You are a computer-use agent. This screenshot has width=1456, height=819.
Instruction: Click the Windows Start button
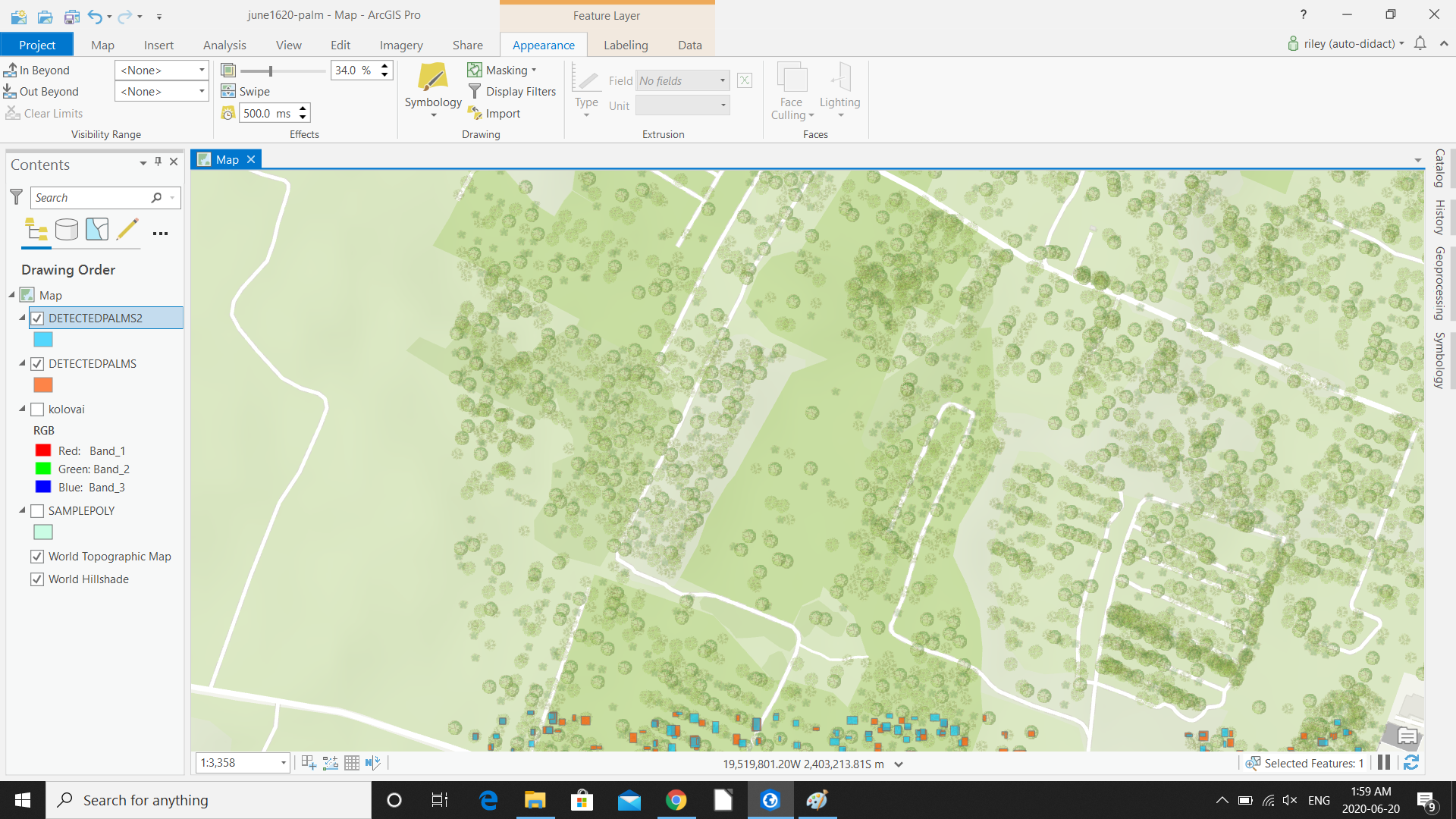(x=23, y=800)
